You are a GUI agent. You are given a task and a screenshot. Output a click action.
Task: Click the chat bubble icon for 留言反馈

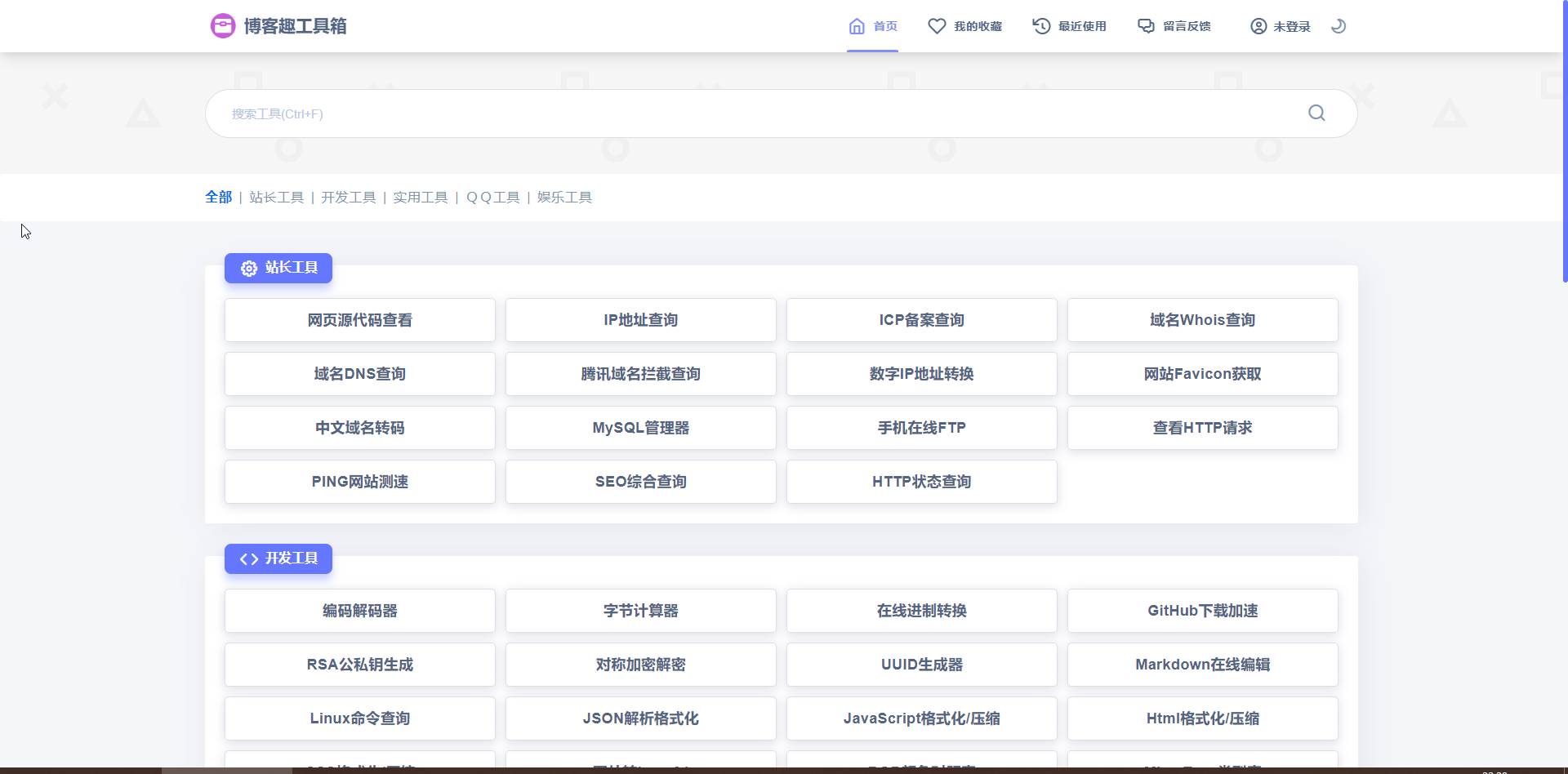[1146, 26]
